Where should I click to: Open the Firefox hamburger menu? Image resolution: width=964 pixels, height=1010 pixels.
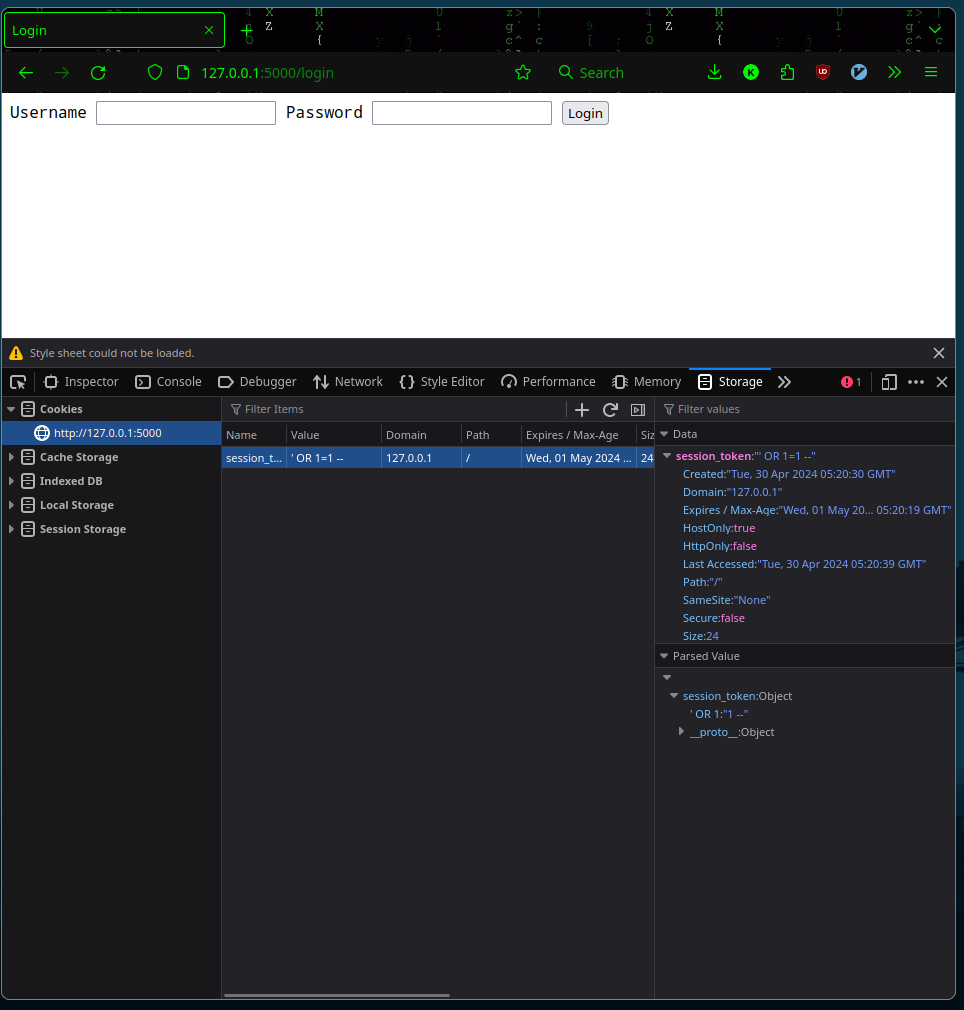click(x=931, y=72)
